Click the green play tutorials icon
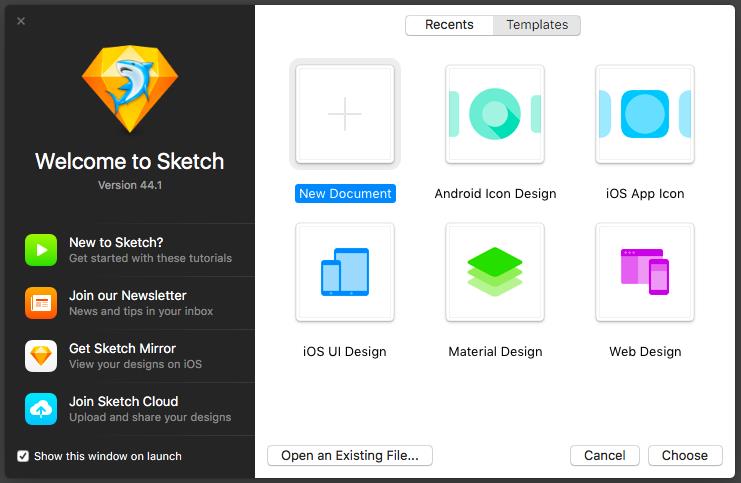The width and height of the screenshot is (741, 483). pos(41,250)
